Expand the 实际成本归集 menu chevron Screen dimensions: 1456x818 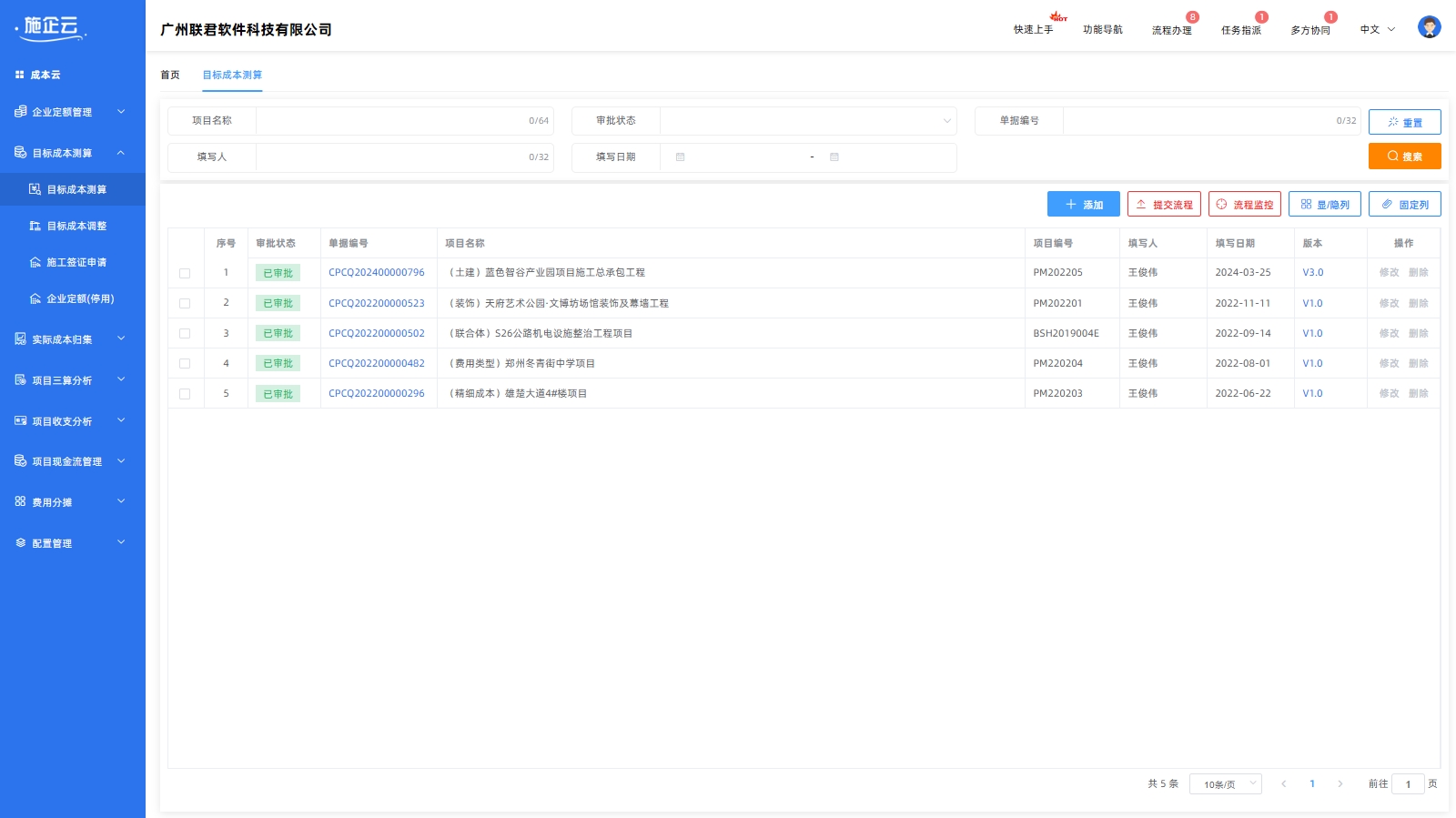pyautogui.click(x=121, y=338)
